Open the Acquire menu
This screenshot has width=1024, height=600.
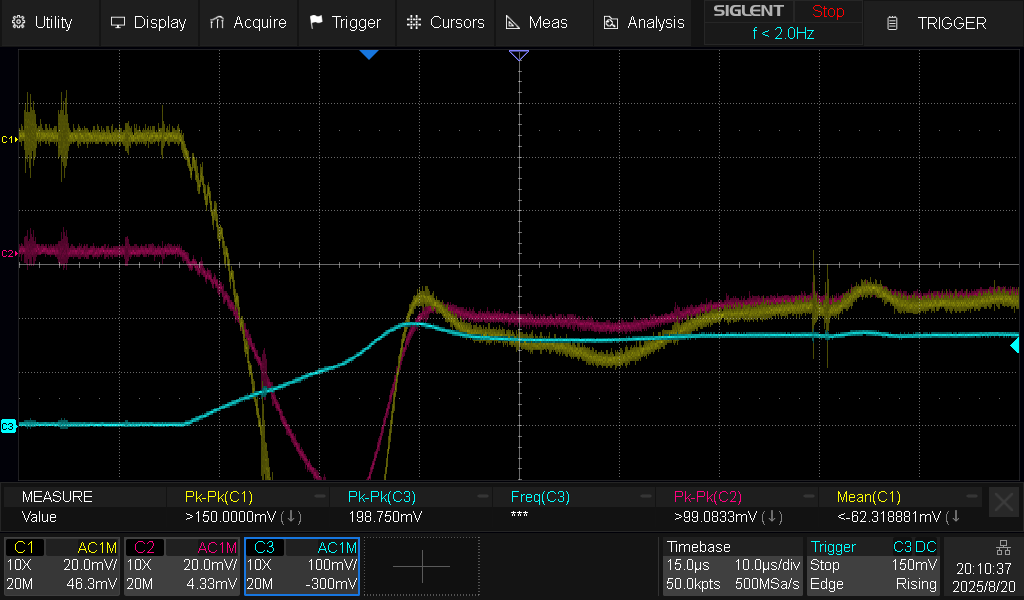(x=248, y=22)
